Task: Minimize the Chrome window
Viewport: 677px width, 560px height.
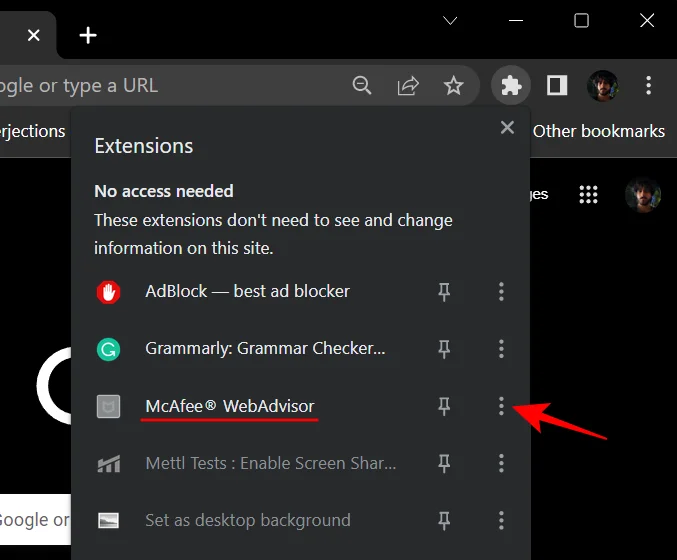Action: pos(516,20)
